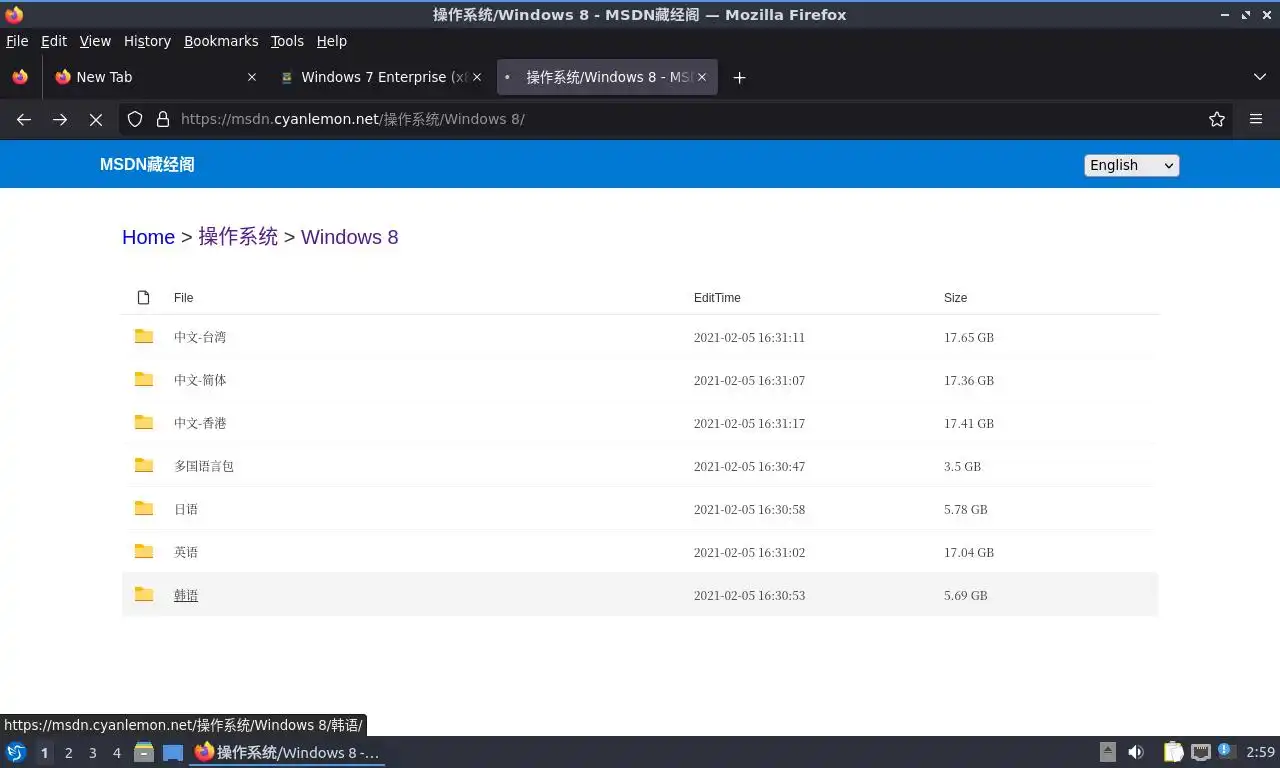Click the folder icon beside 韩语
The height and width of the screenshot is (768, 1280).
tap(144, 594)
